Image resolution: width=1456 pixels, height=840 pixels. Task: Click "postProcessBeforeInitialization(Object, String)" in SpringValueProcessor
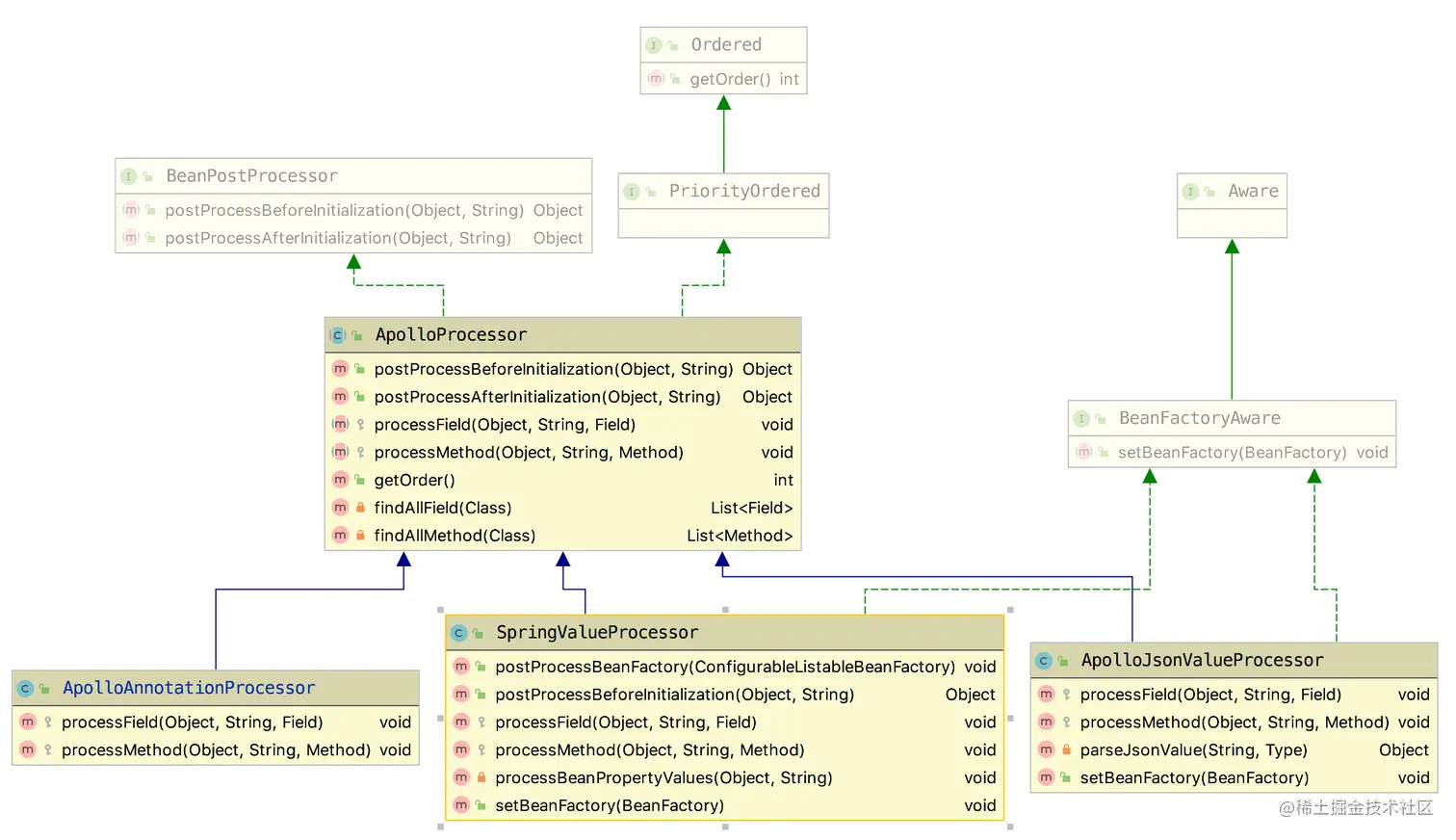(675, 695)
